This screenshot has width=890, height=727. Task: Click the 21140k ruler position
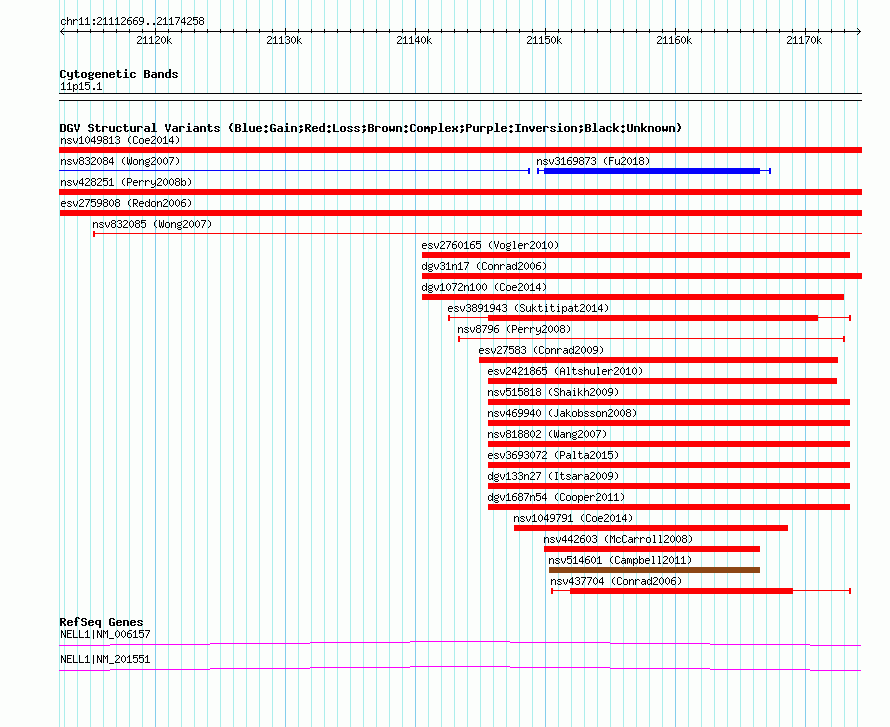point(414,40)
